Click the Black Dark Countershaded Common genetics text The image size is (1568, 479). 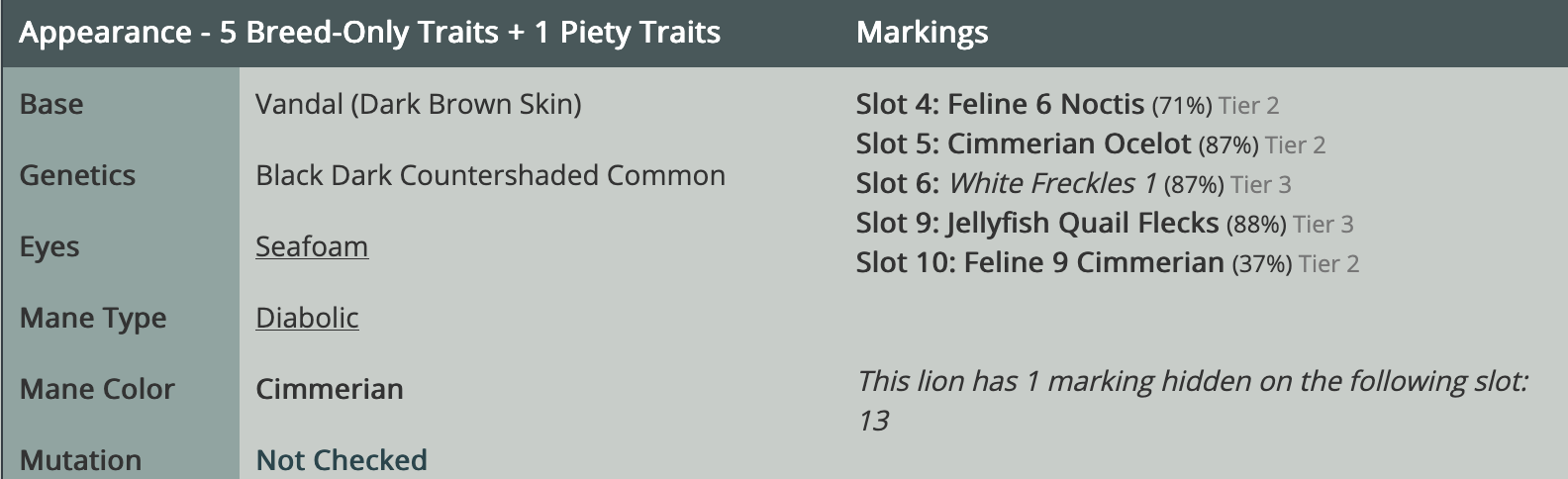[490, 175]
